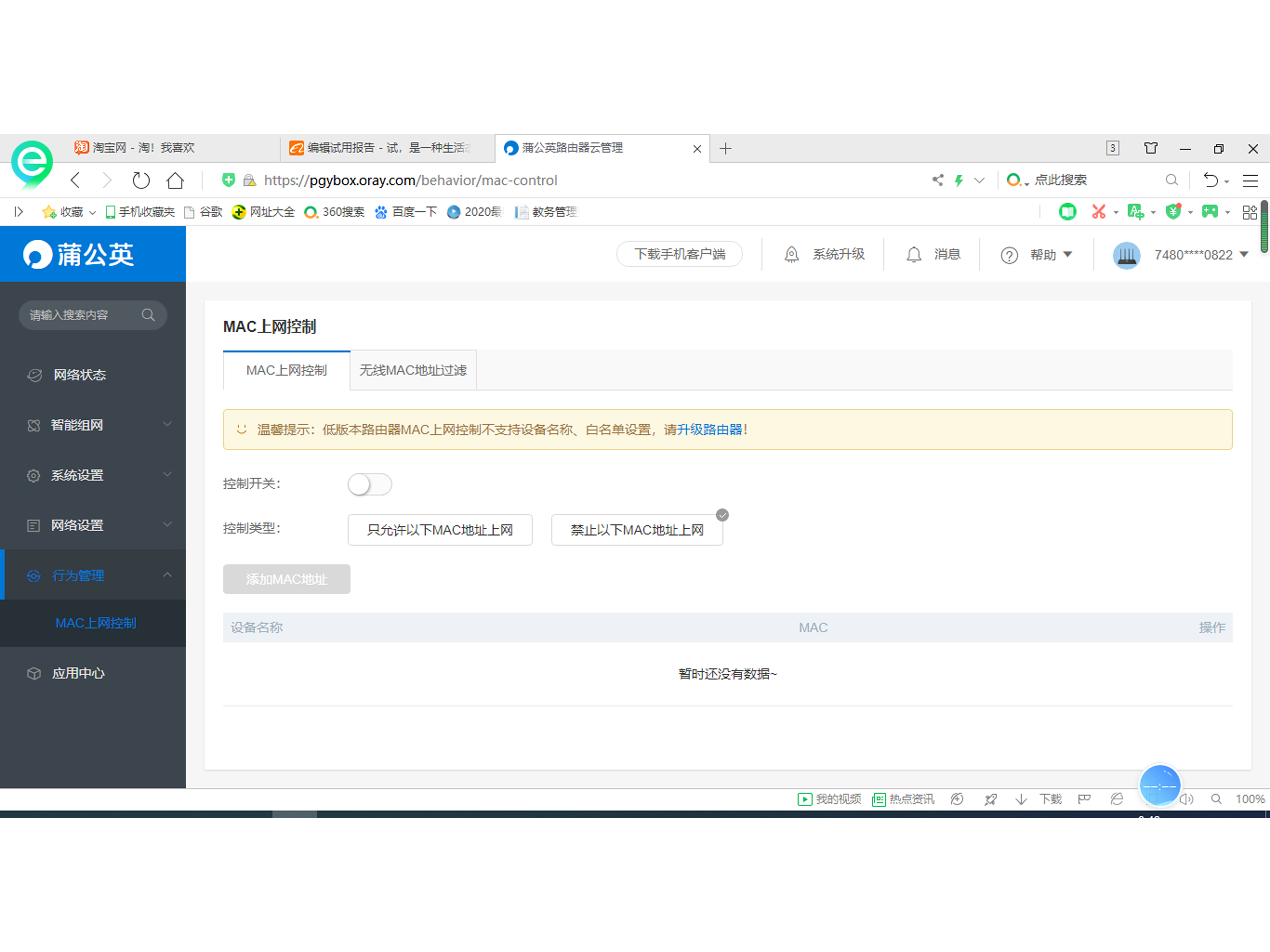Open the address bar dropdown chevron
This screenshot has width=1270, height=952.
(x=979, y=180)
